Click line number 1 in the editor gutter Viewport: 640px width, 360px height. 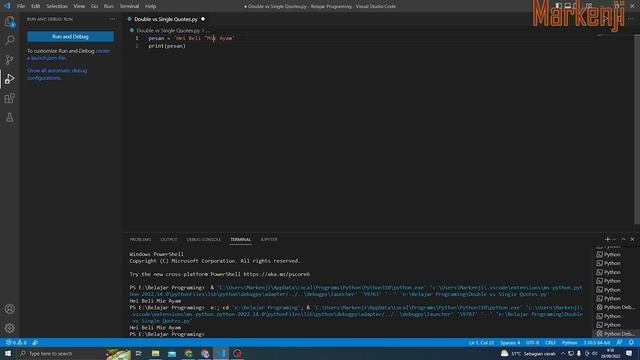137,38
